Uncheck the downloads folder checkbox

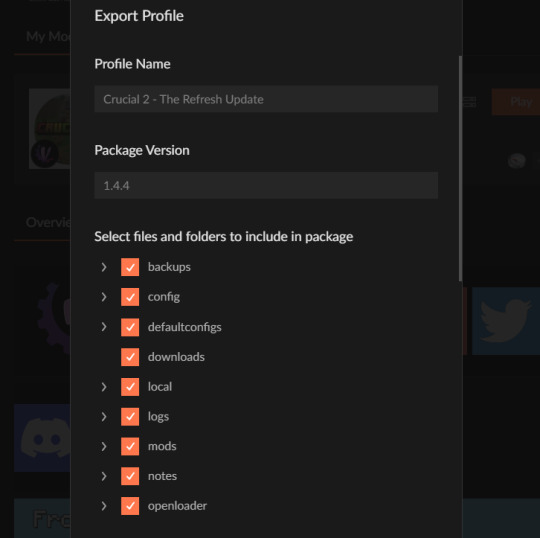(x=130, y=357)
